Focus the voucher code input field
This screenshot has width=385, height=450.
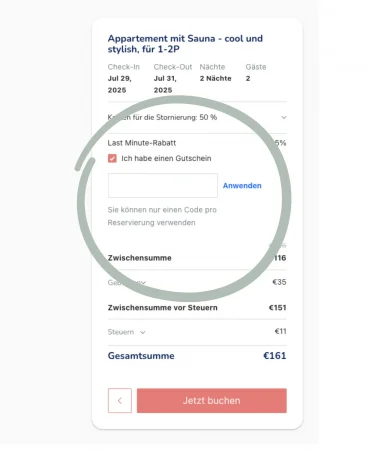[x=163, y=185]
